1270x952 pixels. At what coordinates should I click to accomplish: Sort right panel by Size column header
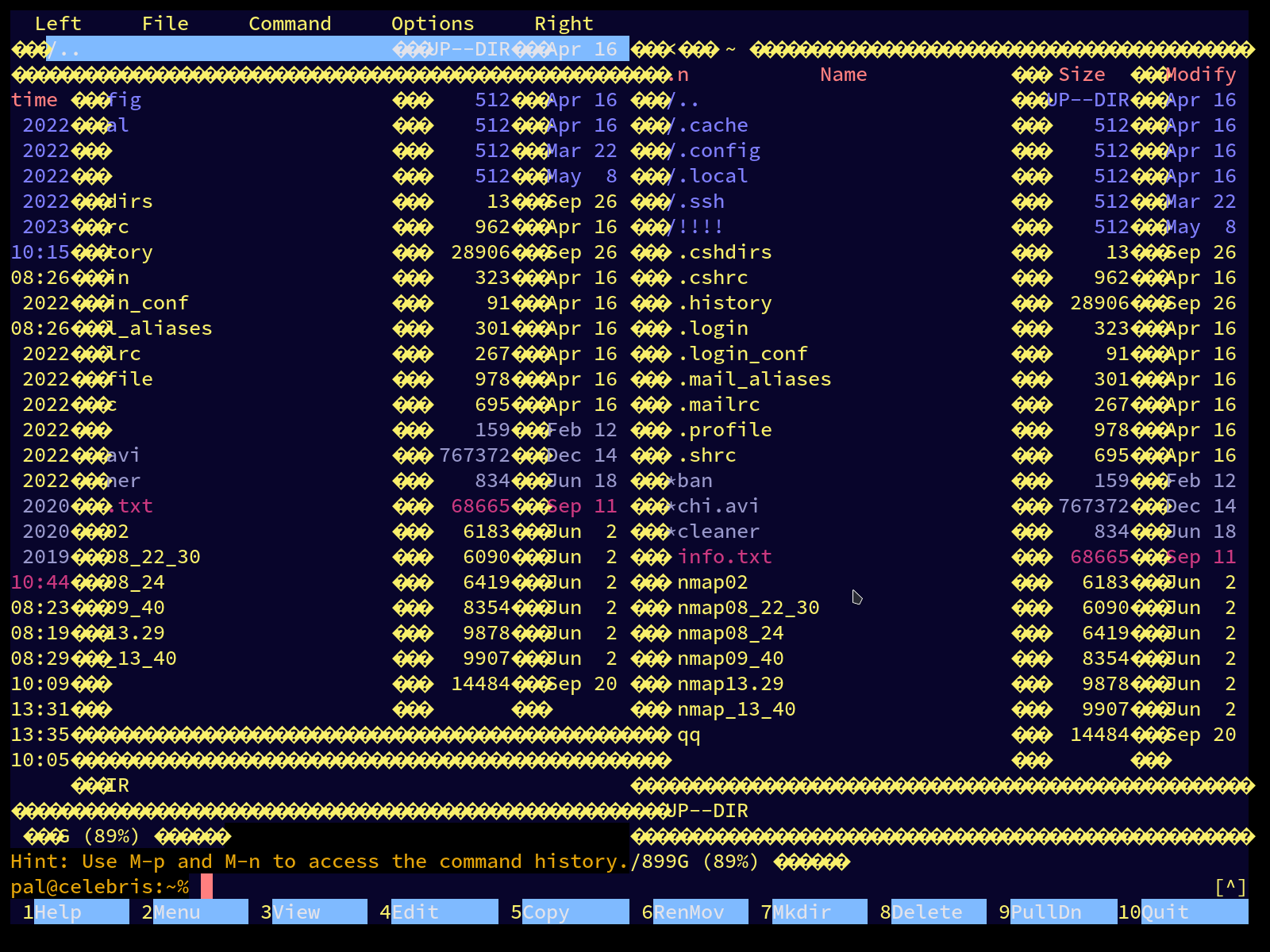[x=1082, y=75]
